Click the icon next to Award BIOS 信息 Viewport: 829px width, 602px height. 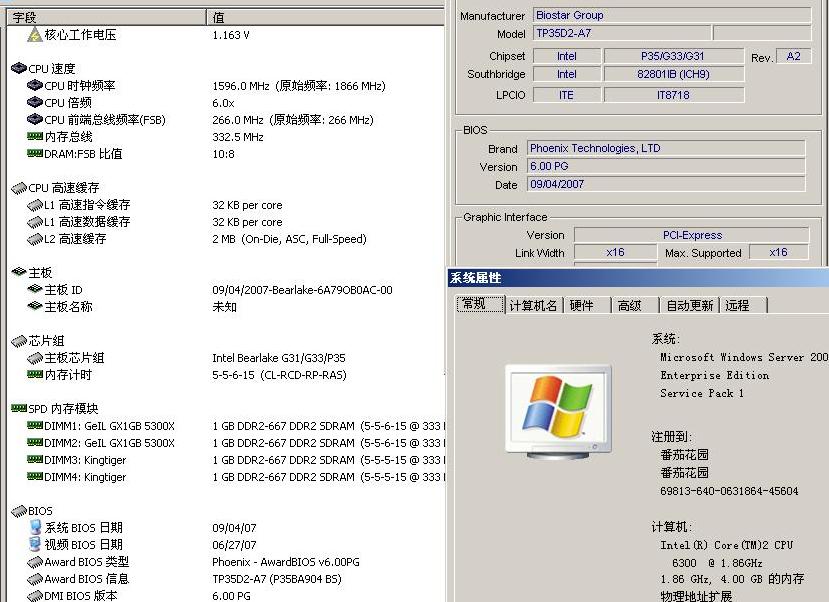(35, 579)
